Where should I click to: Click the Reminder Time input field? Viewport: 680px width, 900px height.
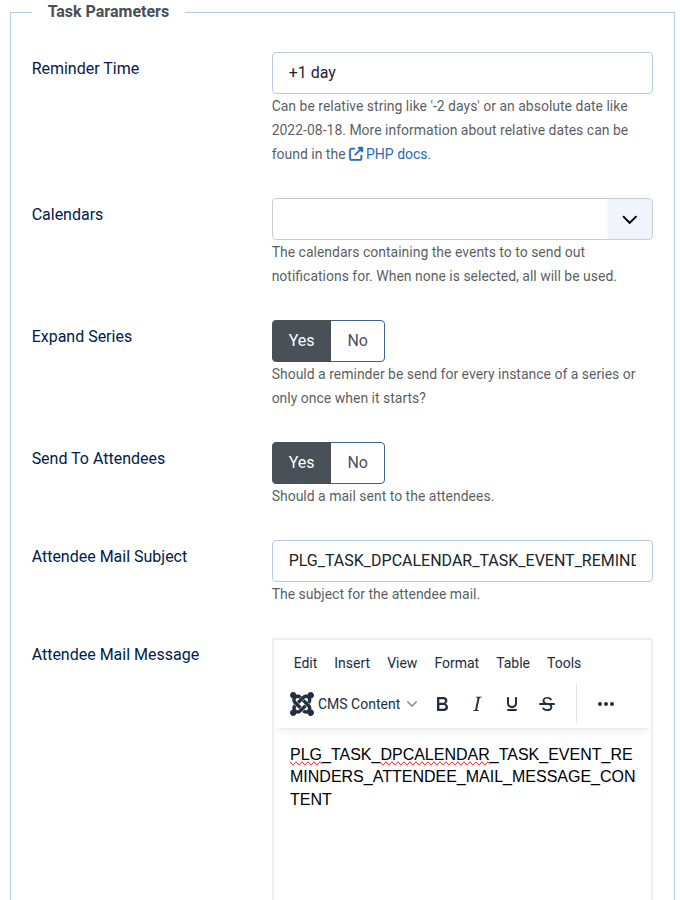(462, 73)
